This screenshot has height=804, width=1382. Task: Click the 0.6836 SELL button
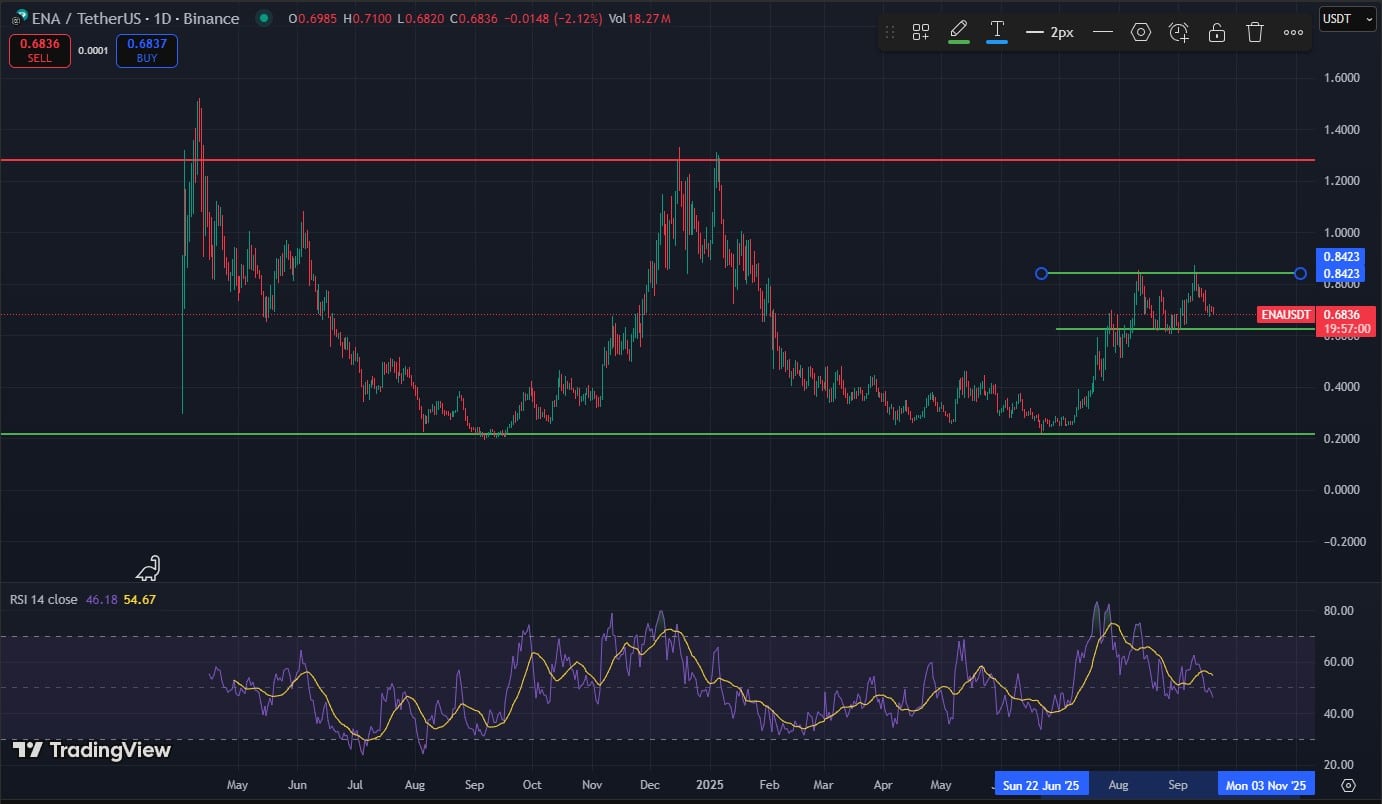tap(39, 51)
